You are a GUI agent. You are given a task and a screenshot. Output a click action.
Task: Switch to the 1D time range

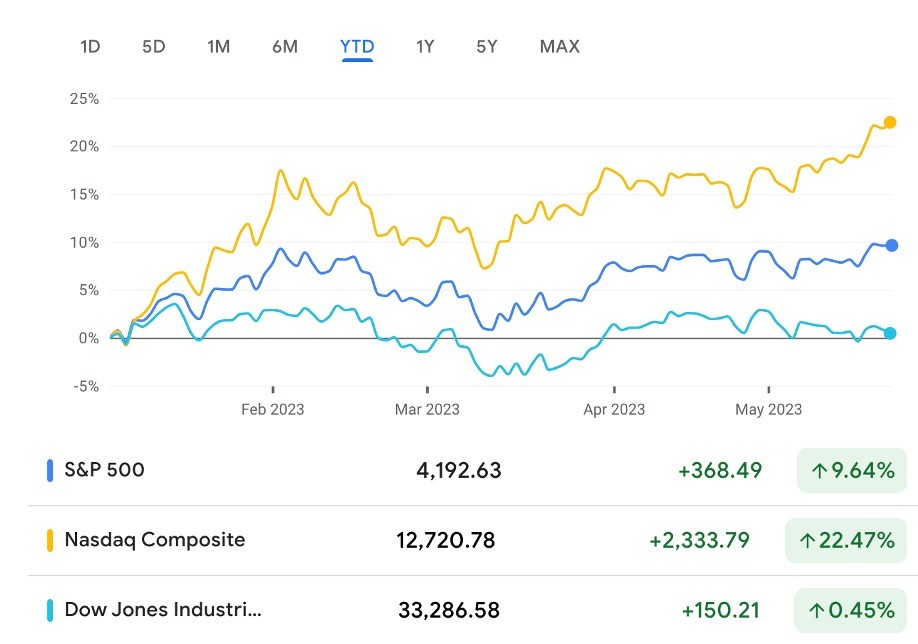coord(90,46)
